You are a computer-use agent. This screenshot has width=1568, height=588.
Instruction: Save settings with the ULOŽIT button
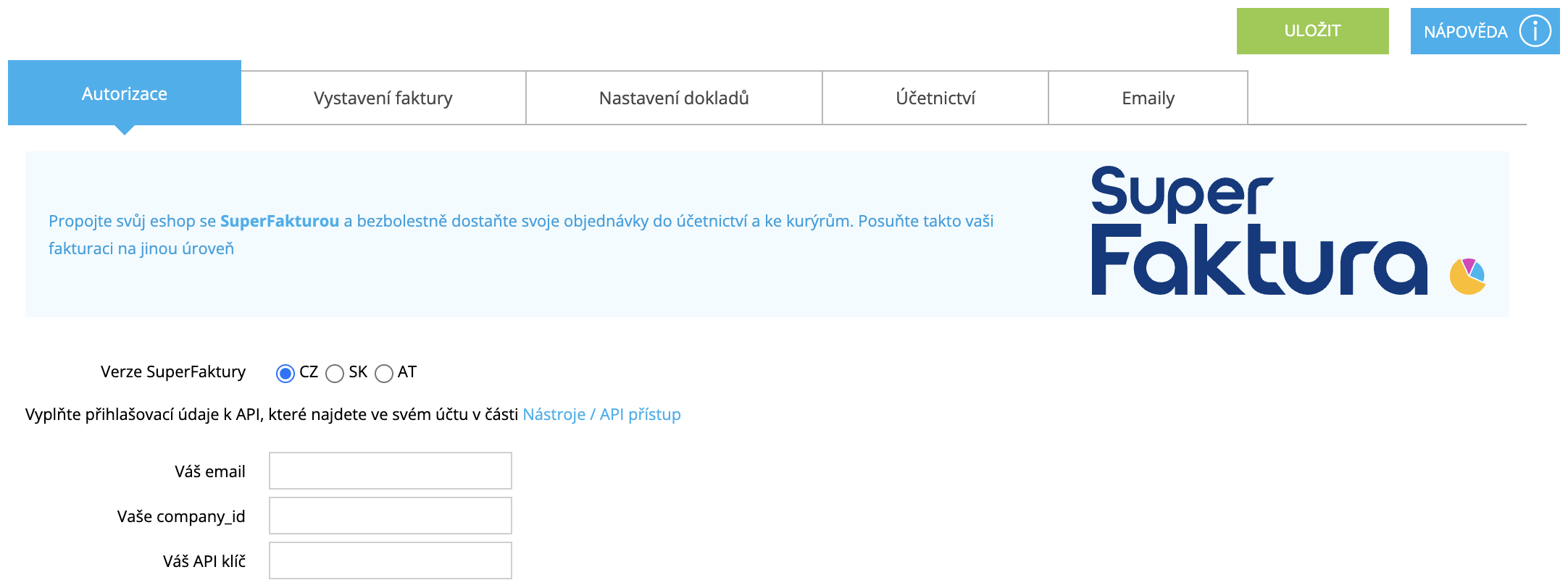point(1313,31)
